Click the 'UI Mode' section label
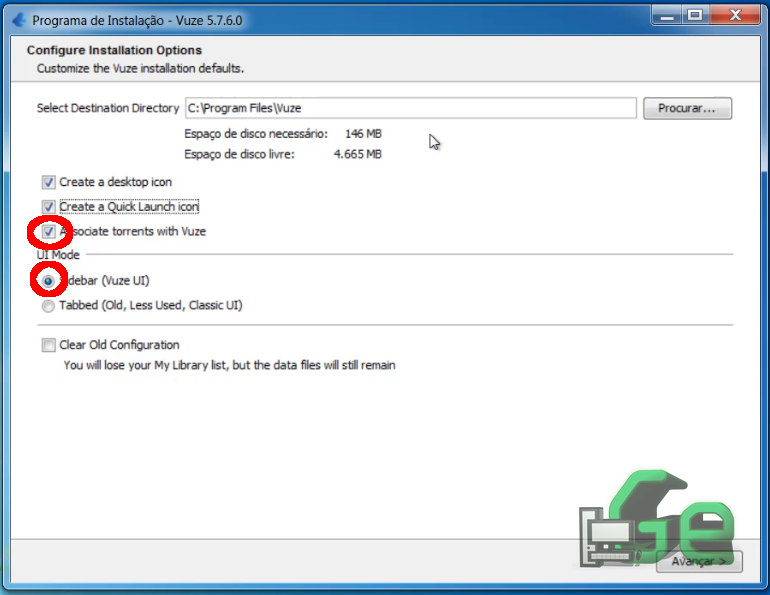Screen dimensions: 770x595 (58, 255)
